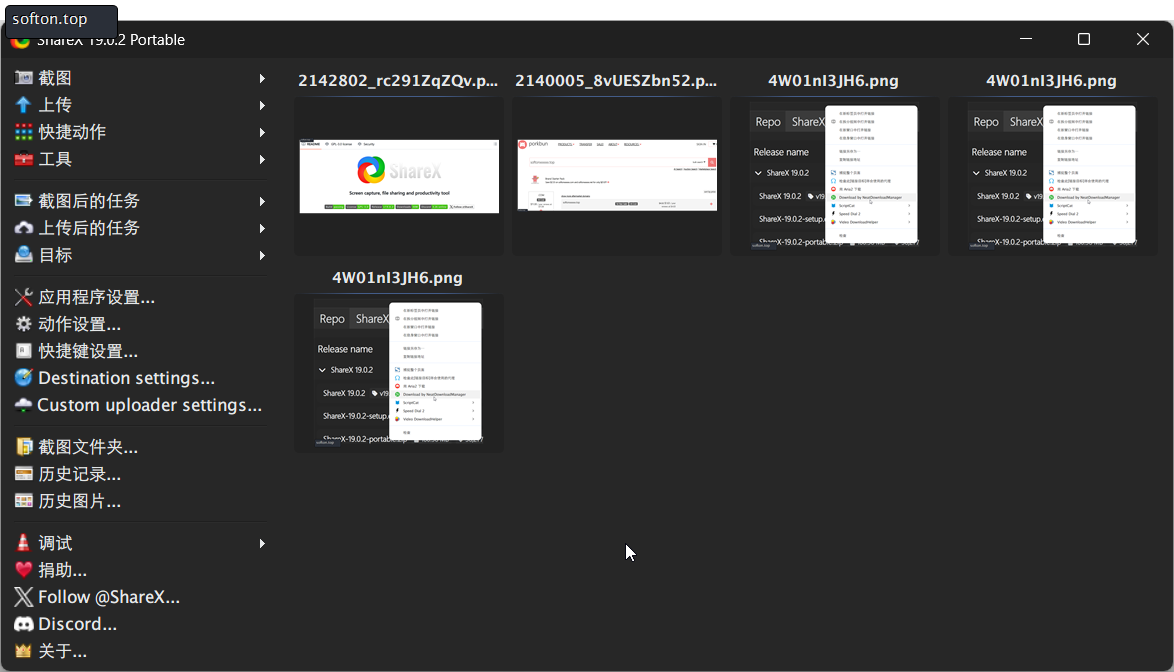Viewport: 1174px width, 672px height.
Task: Open the 截图后的任务 menu item
Action: (x=140, y=201)
